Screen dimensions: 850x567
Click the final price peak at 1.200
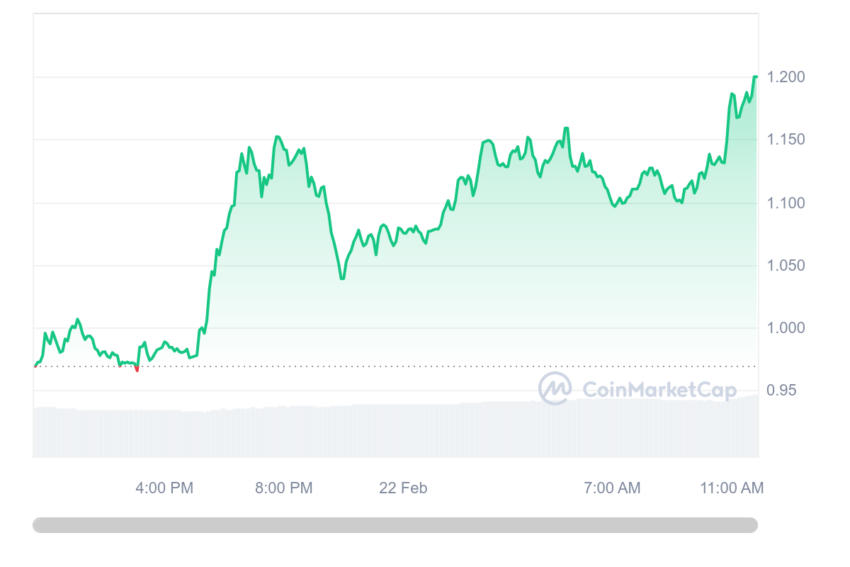coord(755,77)
